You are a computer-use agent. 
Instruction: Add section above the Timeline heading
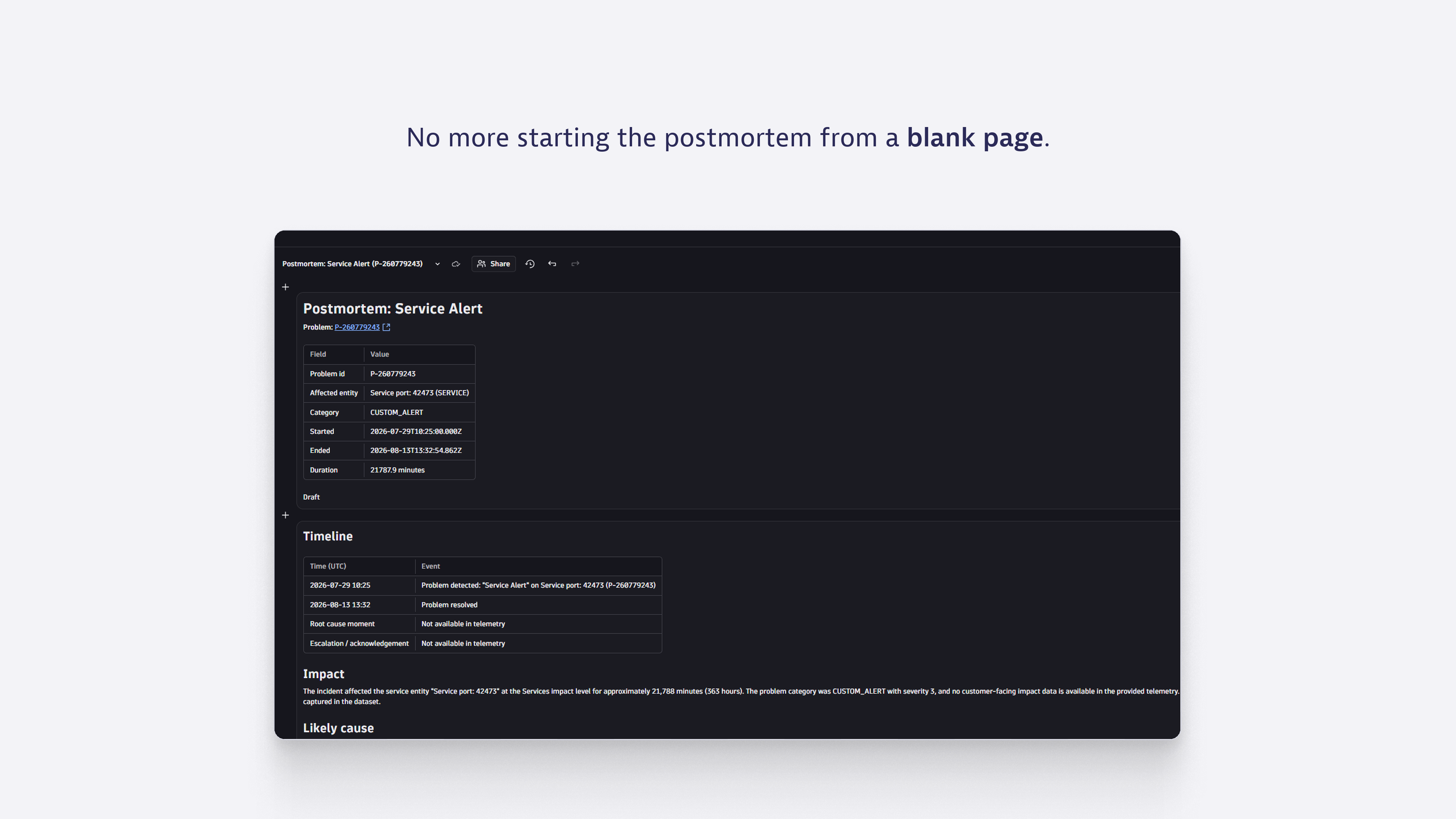286,515
